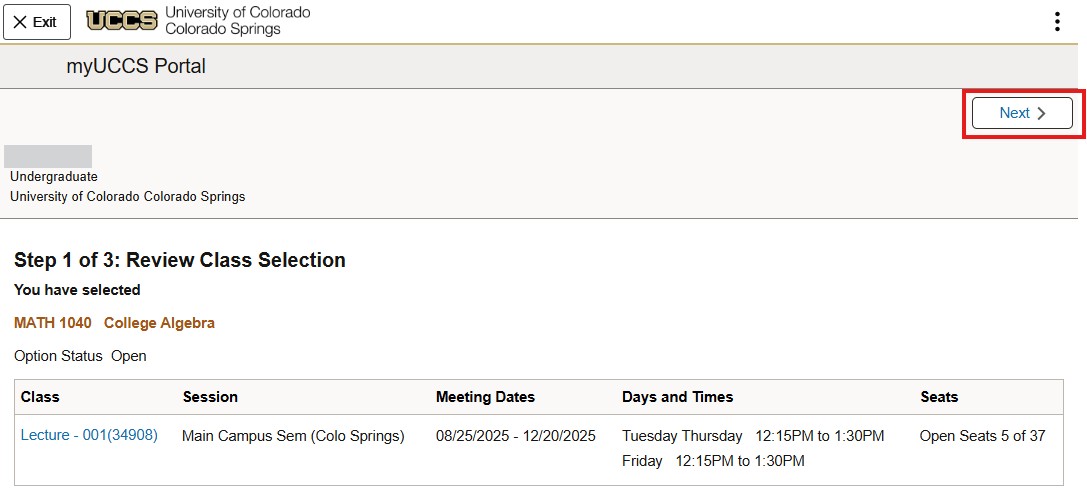Click the Session column header
The height and width of the screenshot is (494, 1087).
click(x=210, y=397)
